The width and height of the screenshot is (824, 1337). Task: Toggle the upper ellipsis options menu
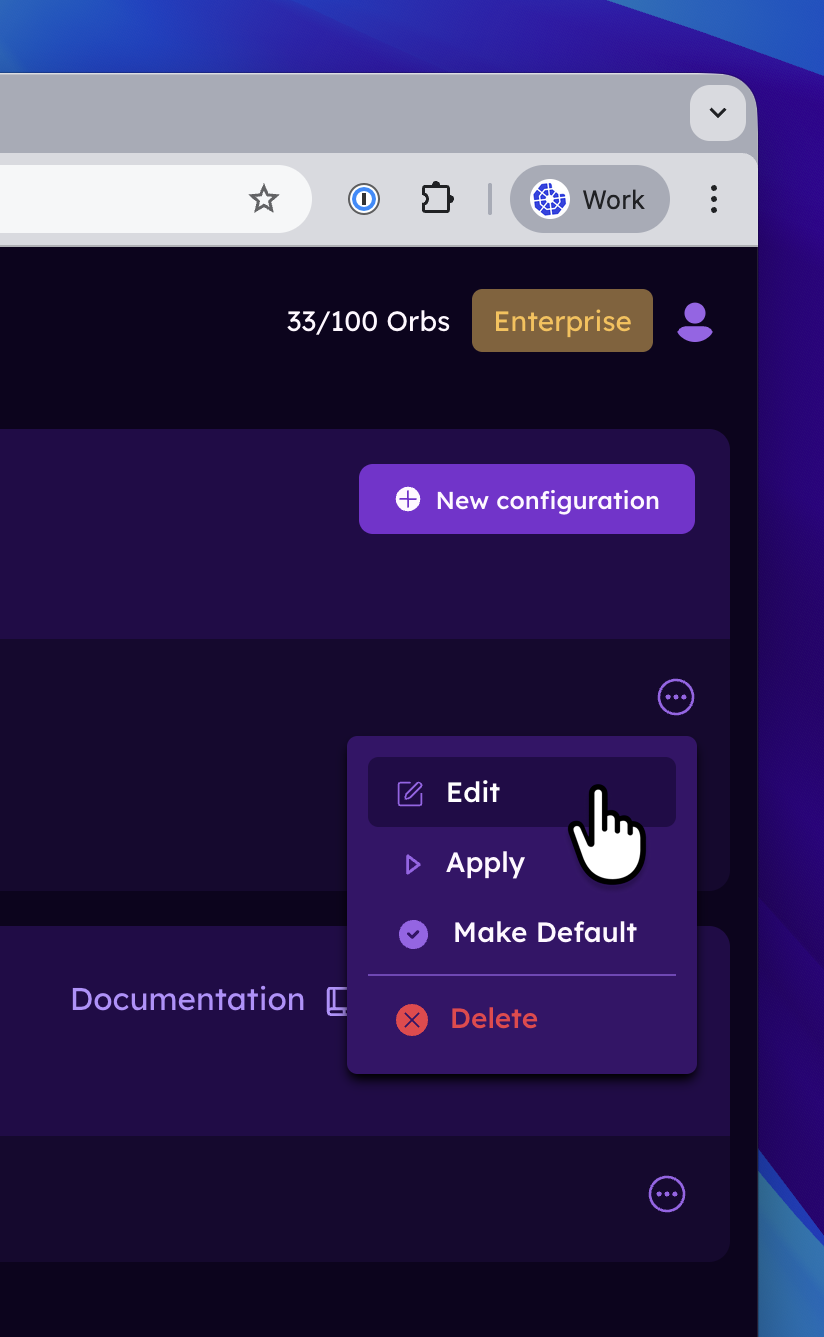676,697
